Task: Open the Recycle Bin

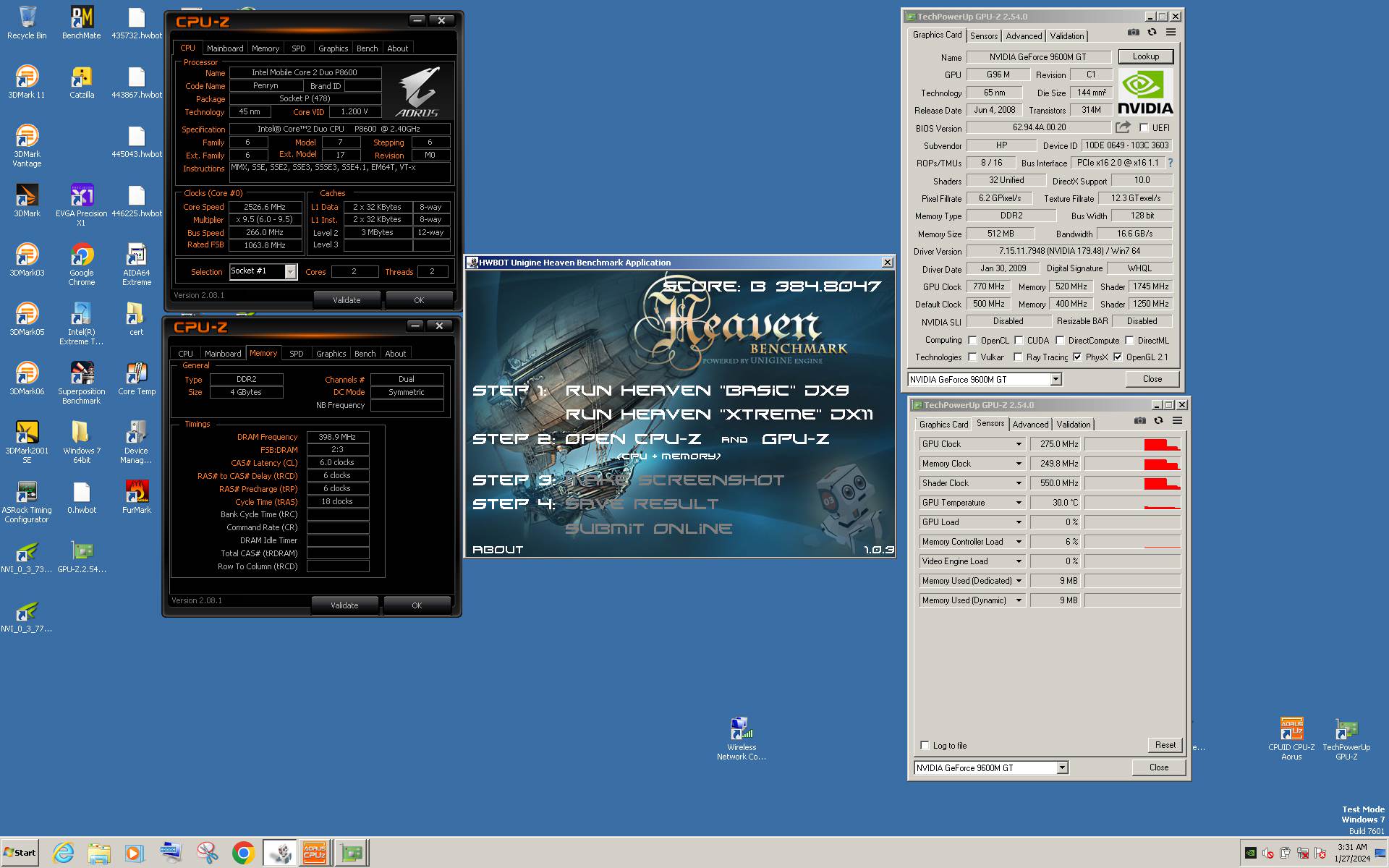Action: point(27,22)
